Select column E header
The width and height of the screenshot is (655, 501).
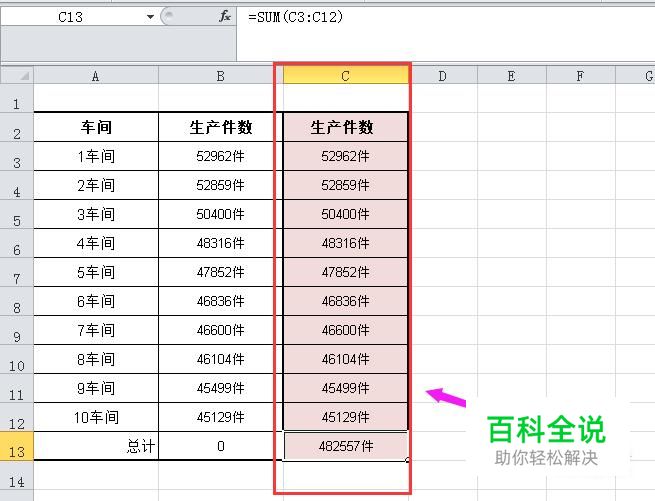click(x=511, y=76)
